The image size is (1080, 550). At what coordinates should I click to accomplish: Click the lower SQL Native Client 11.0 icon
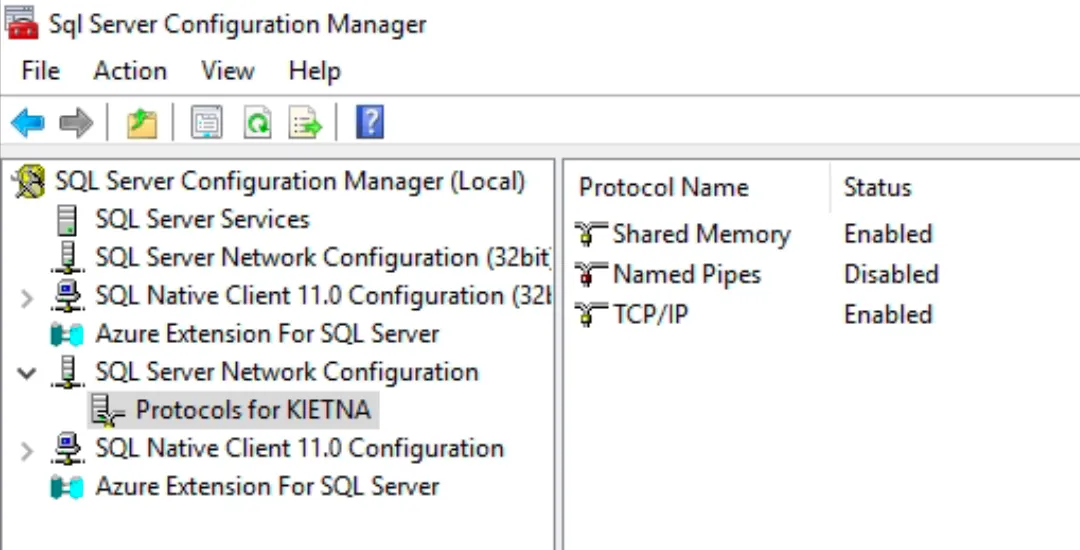pos(68,449)
